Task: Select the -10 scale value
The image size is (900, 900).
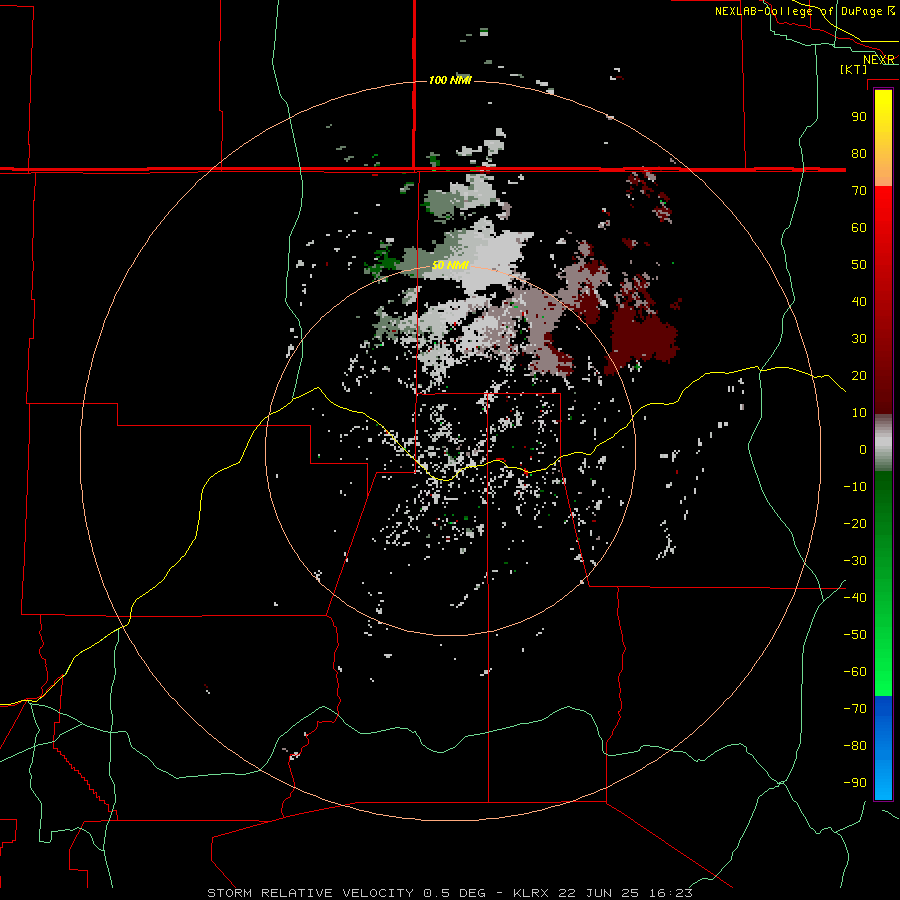Action: click(x=855, y=487)
